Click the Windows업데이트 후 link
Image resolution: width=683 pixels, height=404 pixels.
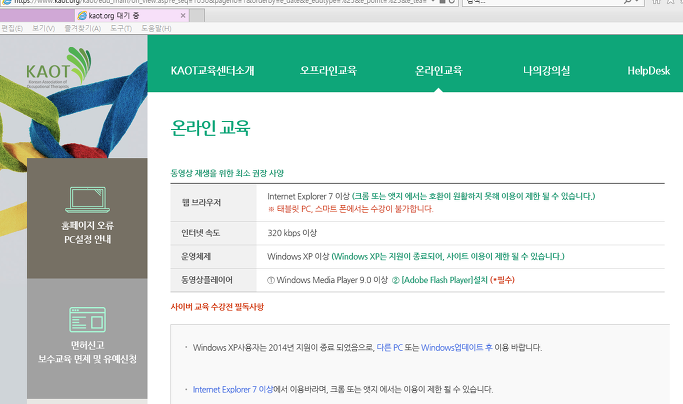456,347
